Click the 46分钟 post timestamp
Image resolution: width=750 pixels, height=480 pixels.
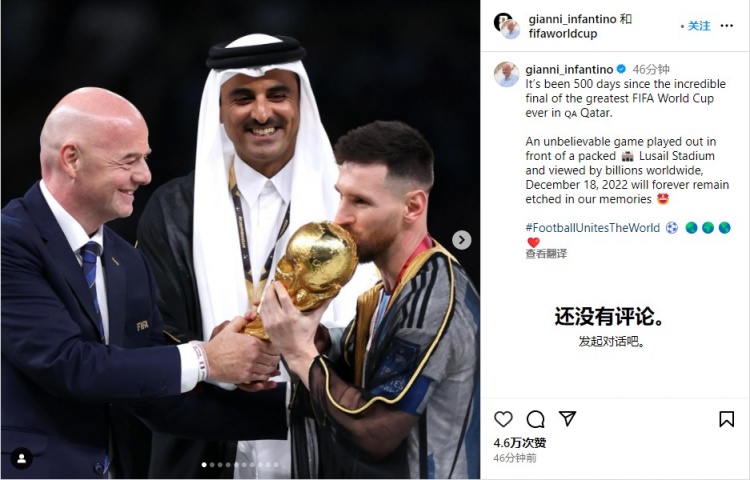coord(651,70)
